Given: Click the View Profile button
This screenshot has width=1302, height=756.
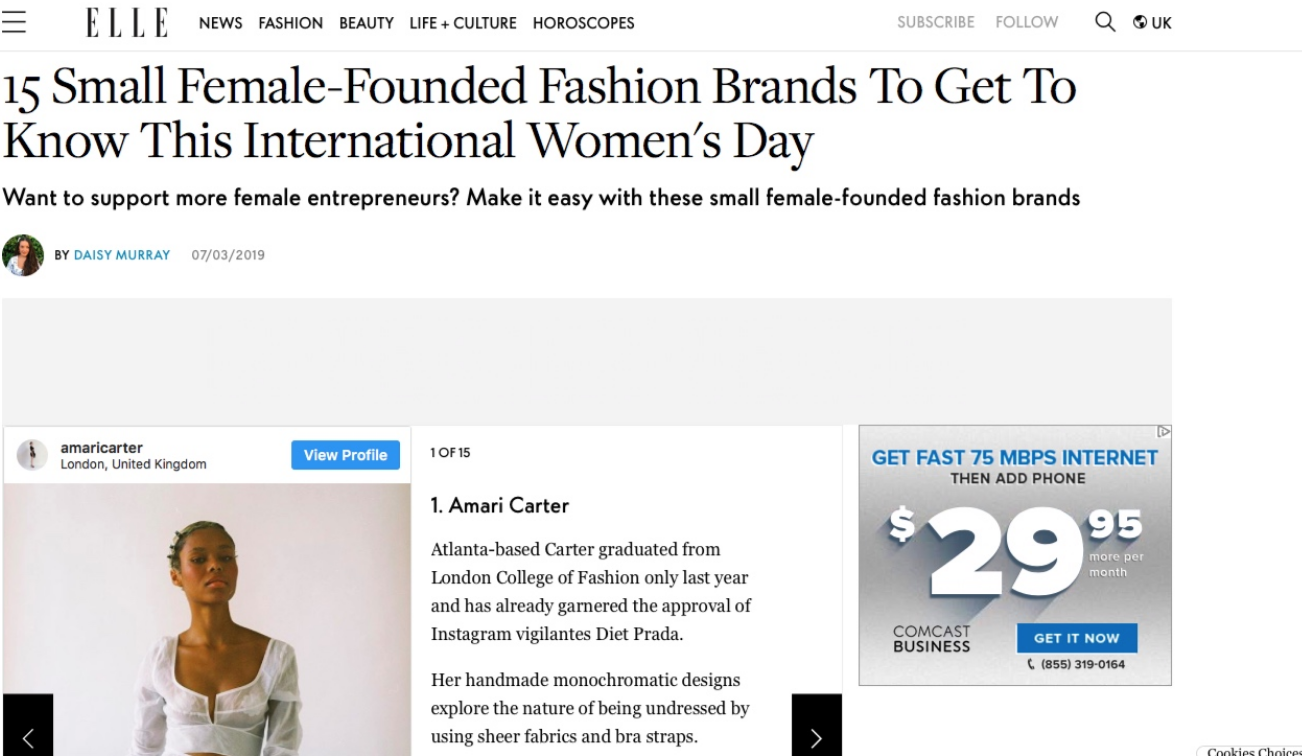Looking at the screenshot, I should pyautogui.click(x=345, y=455).
